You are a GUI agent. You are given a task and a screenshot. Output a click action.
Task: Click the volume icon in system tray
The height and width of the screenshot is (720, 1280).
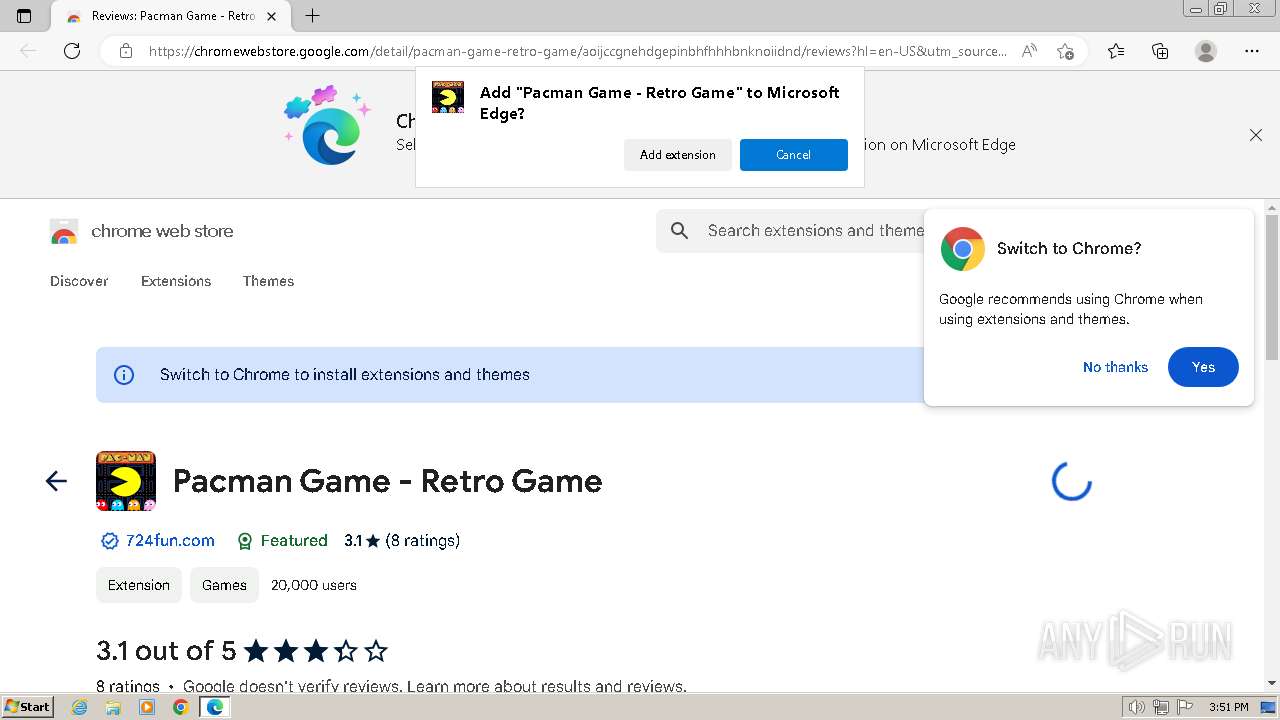click(1137, 707)
